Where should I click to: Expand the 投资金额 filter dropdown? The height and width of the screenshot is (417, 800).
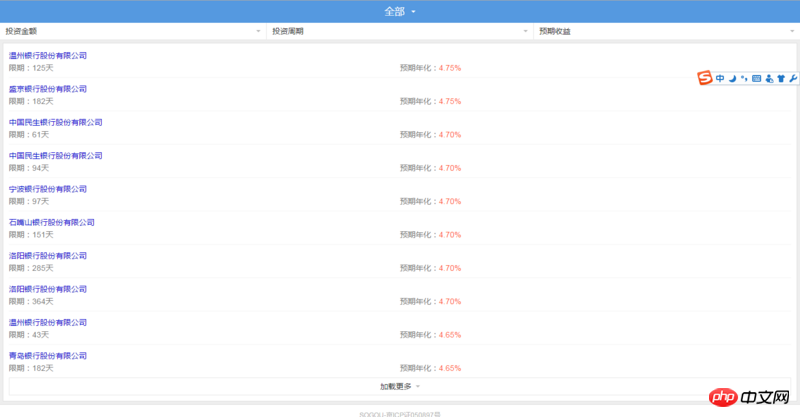click(133, 31)
